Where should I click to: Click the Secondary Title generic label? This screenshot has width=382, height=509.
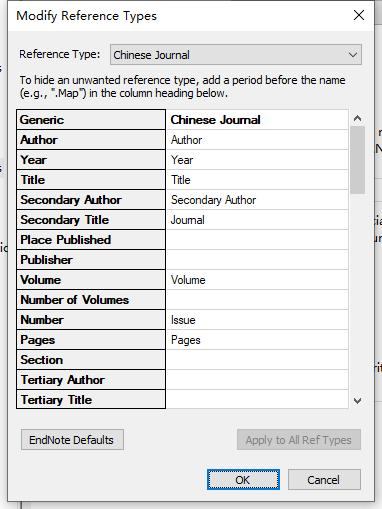(91, 220)
